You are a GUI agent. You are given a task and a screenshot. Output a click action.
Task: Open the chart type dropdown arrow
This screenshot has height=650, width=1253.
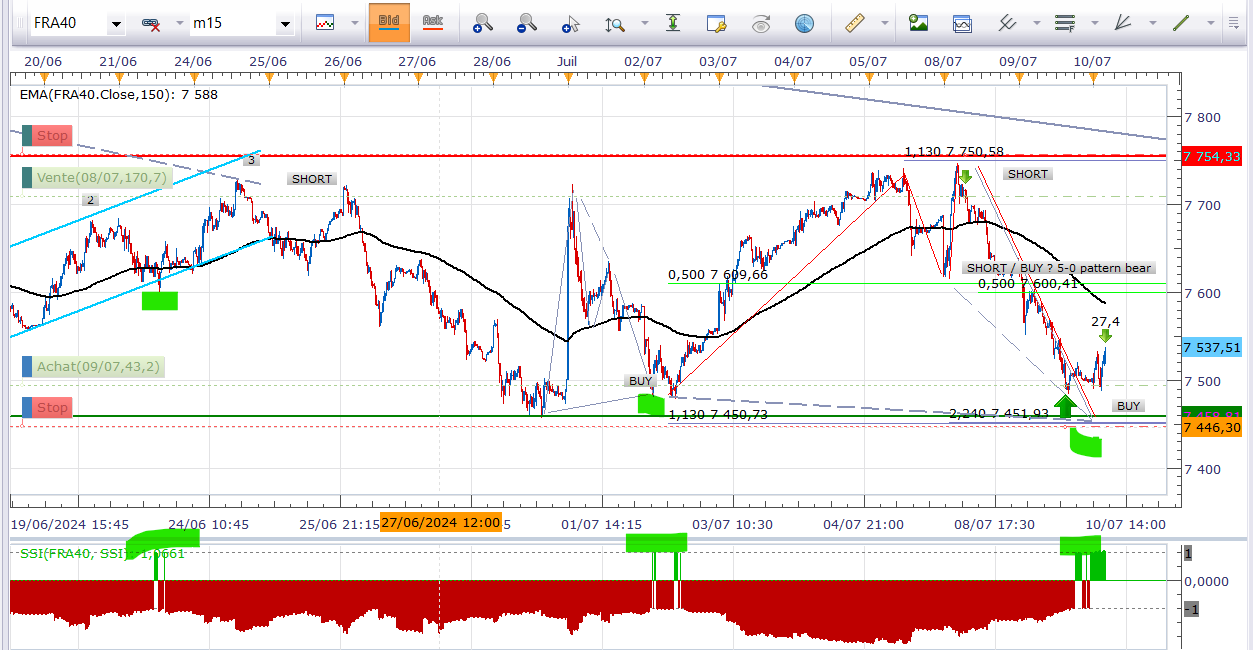click(354, 22)
